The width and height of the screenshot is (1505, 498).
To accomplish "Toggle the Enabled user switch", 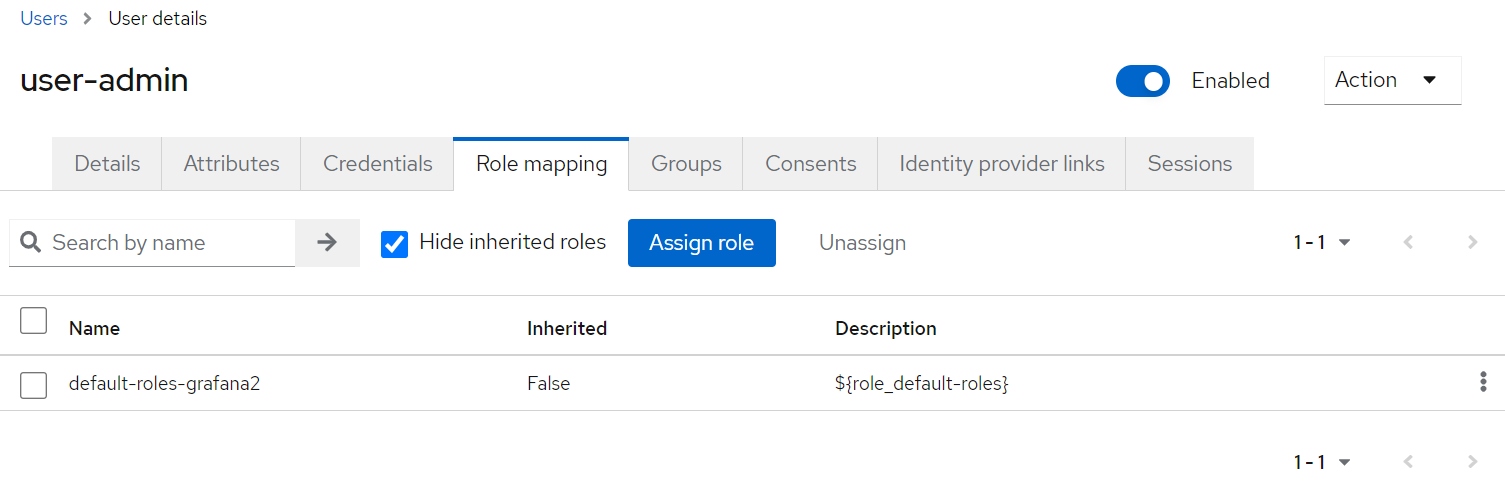I will pyautogui.click(x=1142, y=81).
